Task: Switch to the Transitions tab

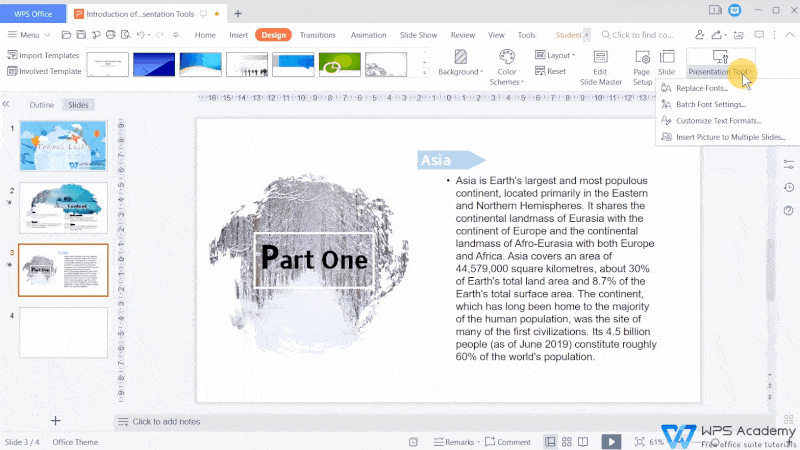Action: [x=318, y=35]
